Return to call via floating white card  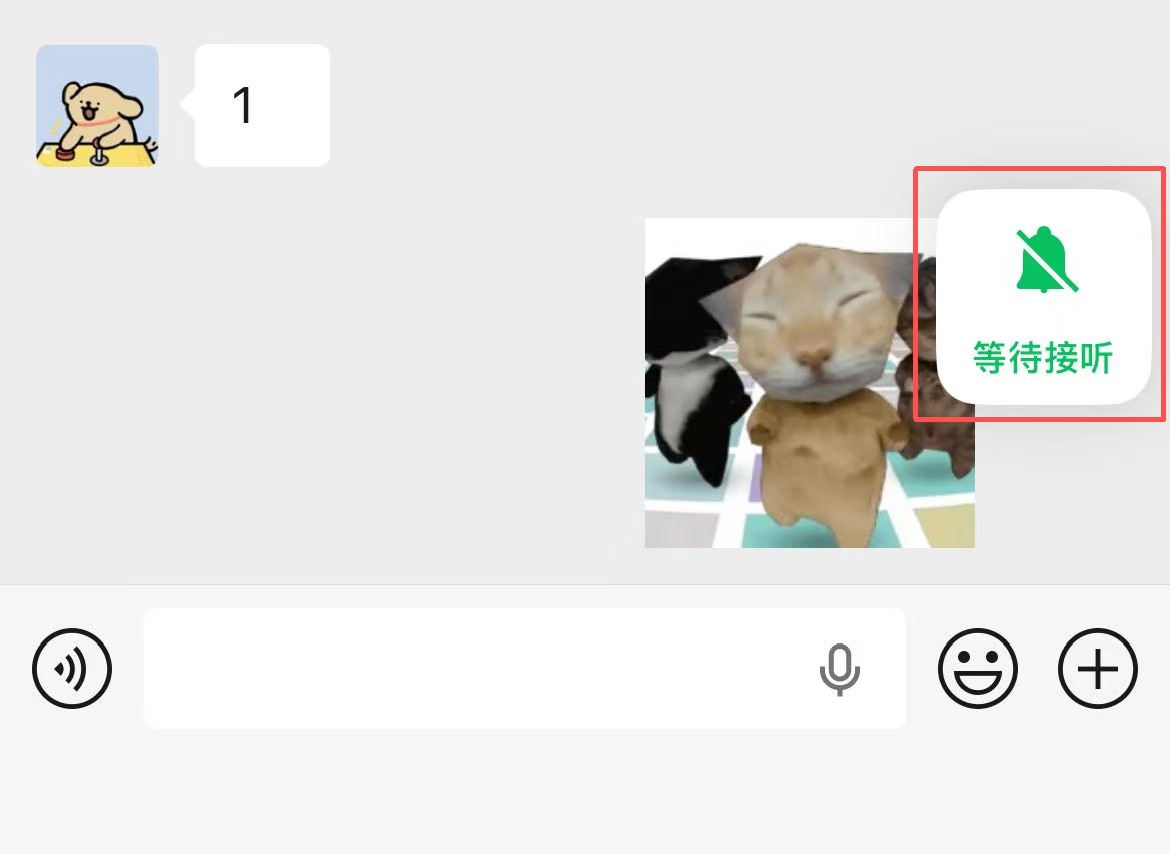(x=1043, y=298)
